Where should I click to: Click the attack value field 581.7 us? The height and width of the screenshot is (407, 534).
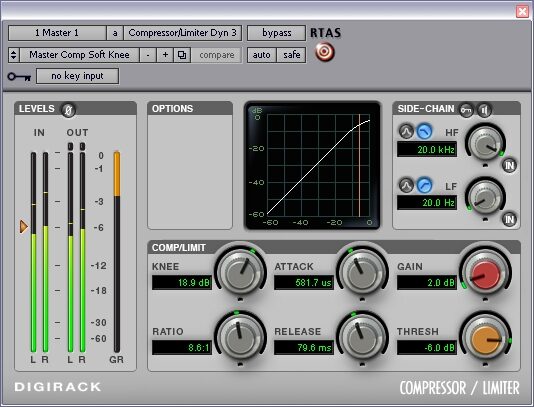(x=304, y=282)
